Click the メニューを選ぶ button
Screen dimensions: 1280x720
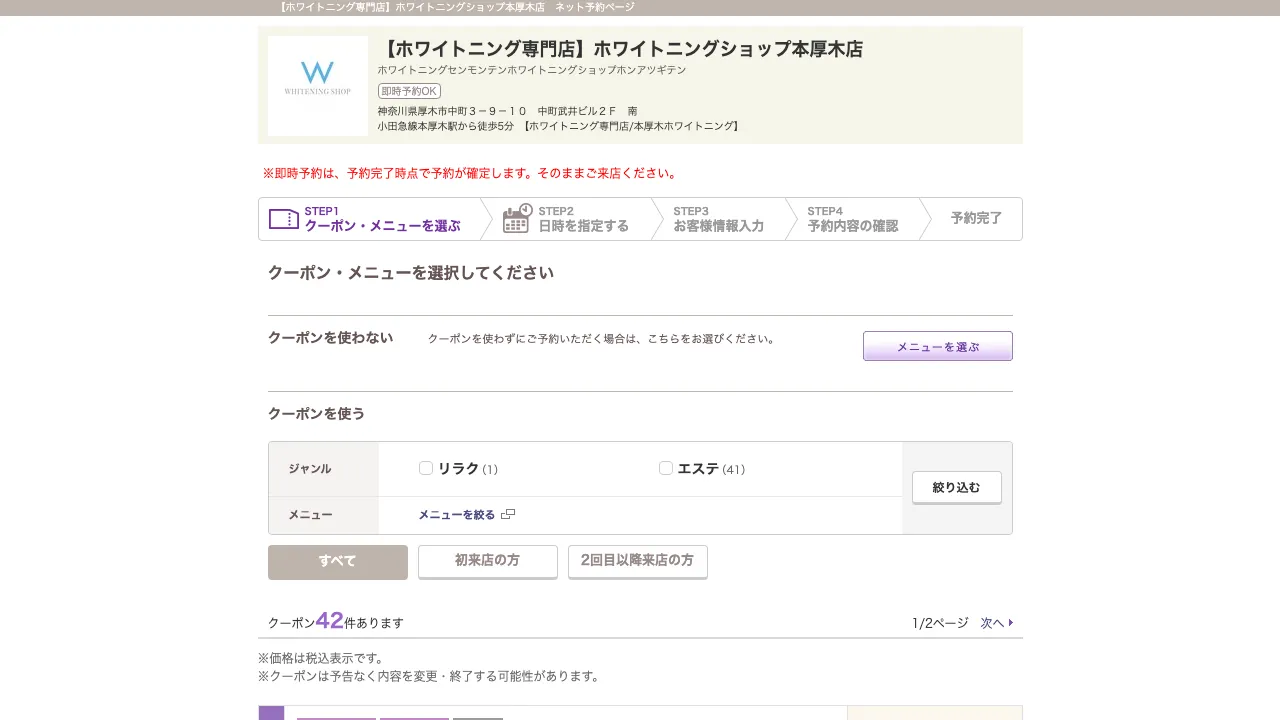[938, 346]
